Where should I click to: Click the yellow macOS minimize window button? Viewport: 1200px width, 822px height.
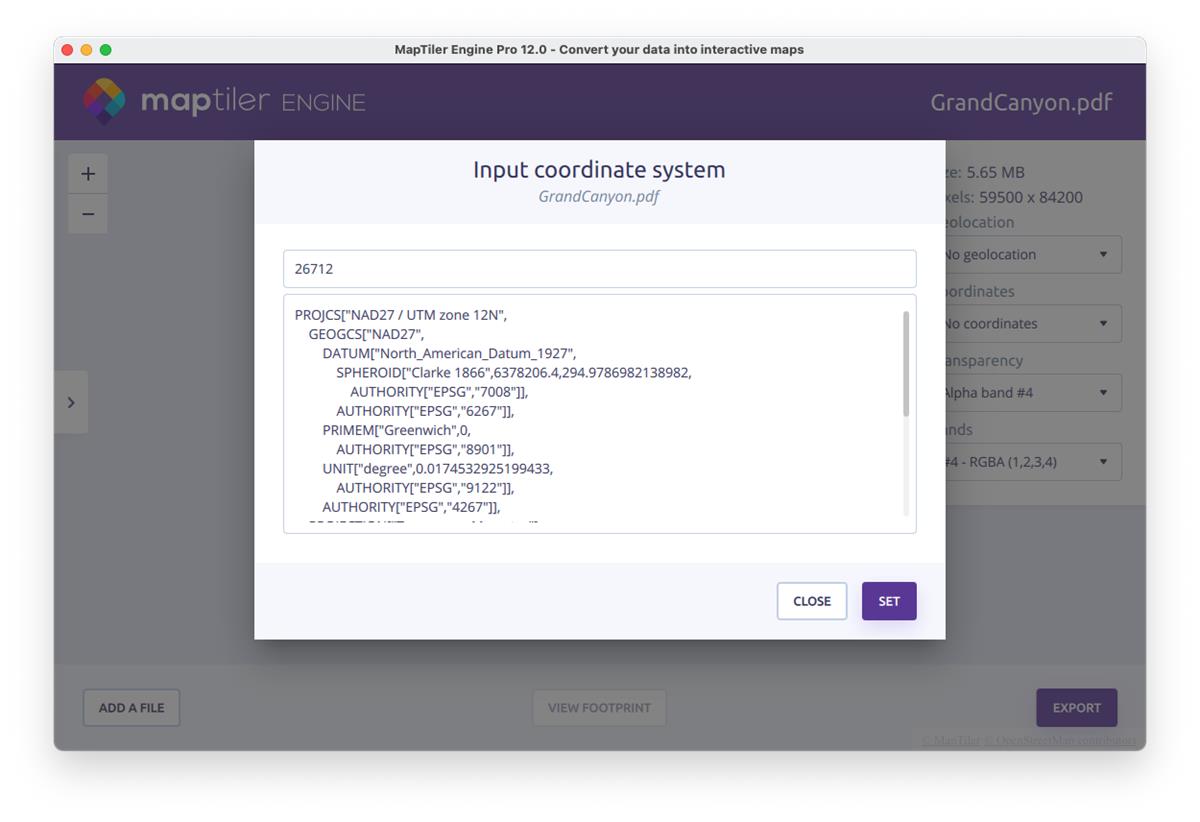(x=87, y=50)
